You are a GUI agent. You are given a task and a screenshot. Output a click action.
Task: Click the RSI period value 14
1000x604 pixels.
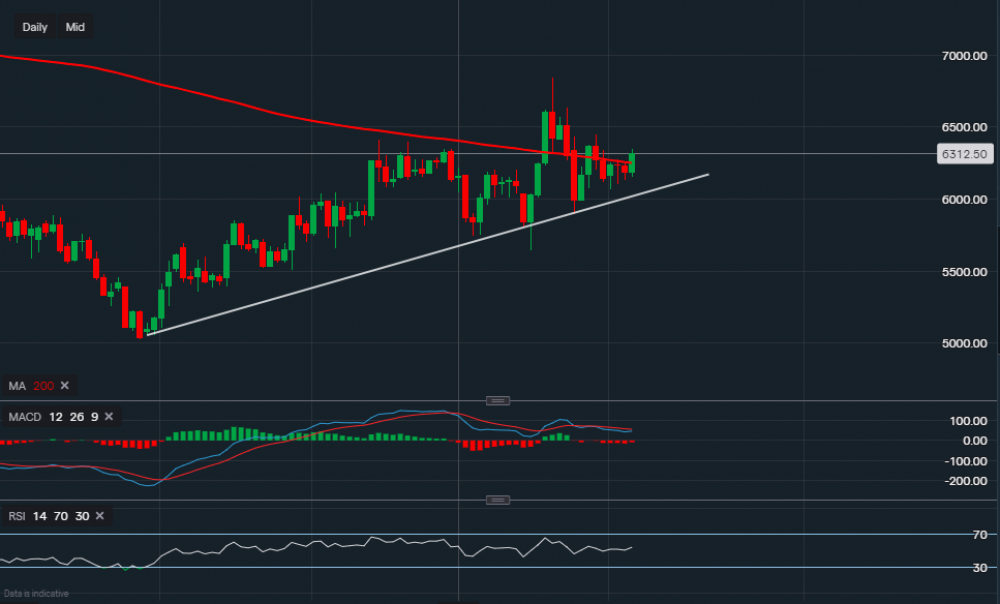40,516
